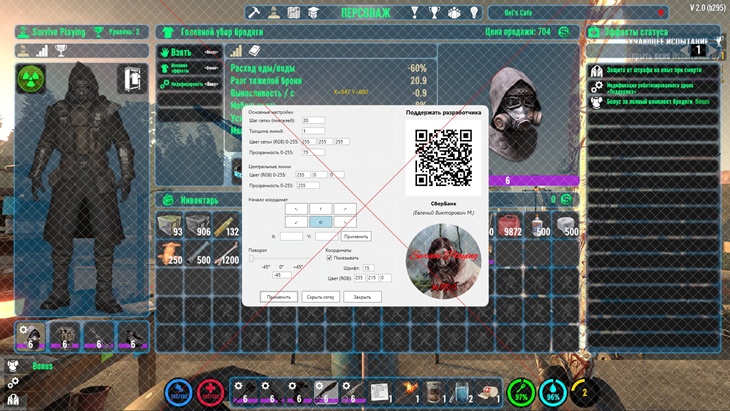Open the quests exclamation mark icon
This screenshot has height=411, width=730.
coord(414,13)
